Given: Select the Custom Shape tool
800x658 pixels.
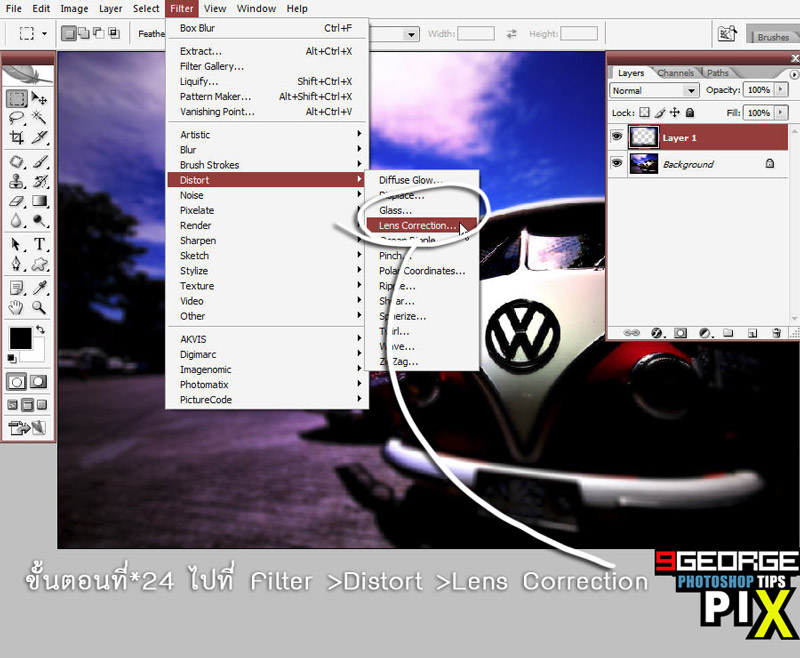Looking at the screenshot, I should click(39, 264).
